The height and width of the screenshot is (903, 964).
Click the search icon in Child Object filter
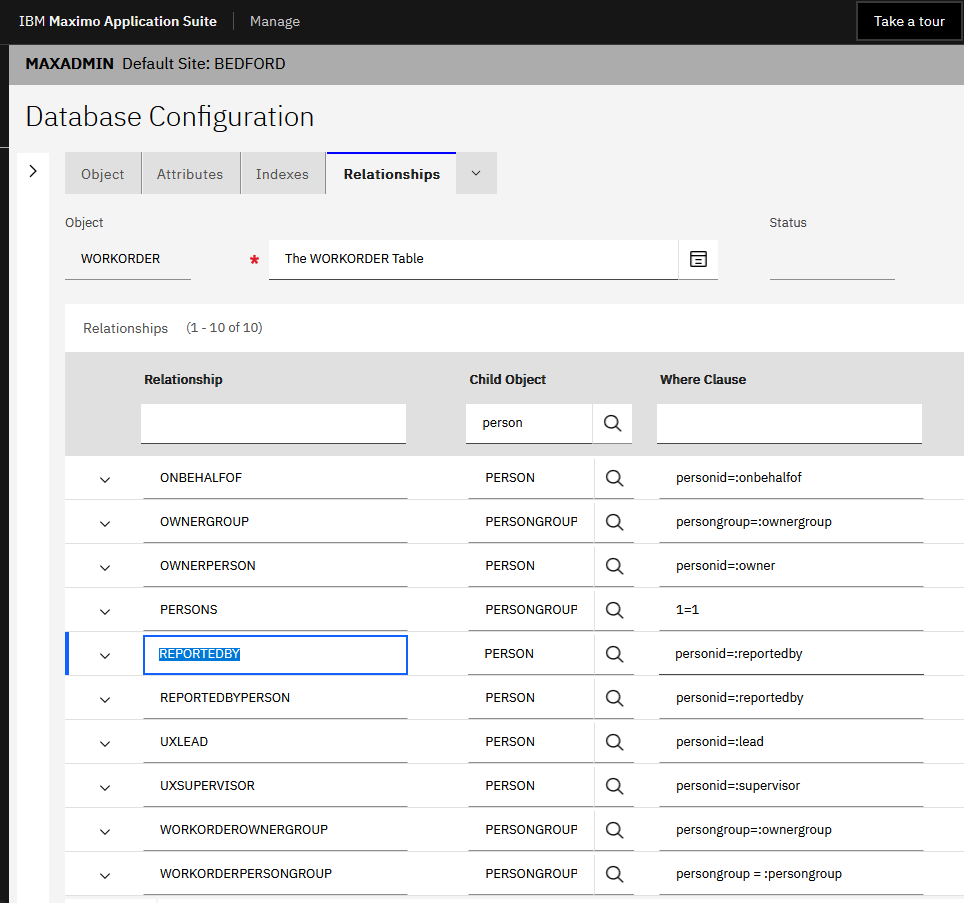point(612,423)
